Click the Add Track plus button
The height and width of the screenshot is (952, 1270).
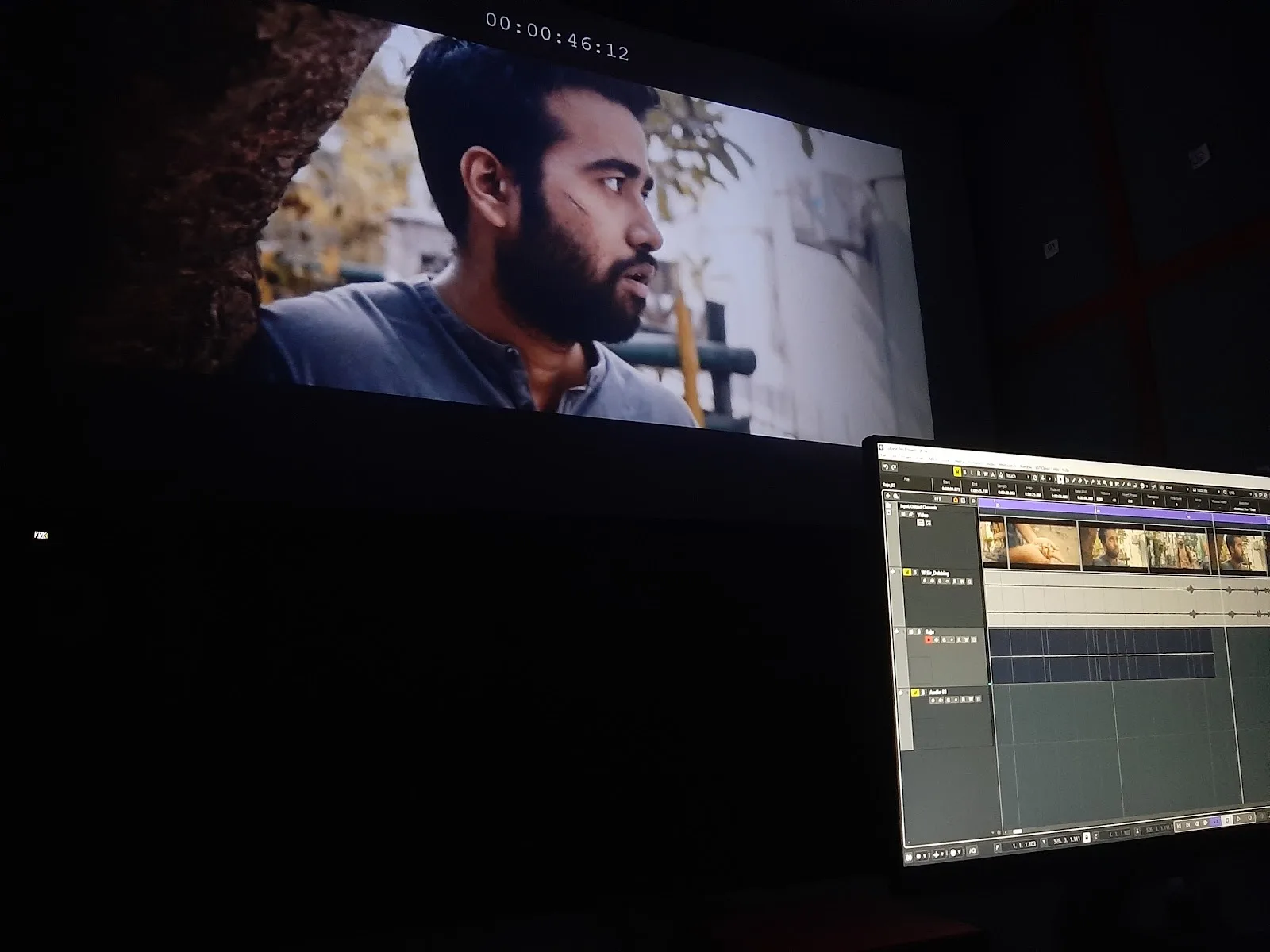click(x=888, y=496)
